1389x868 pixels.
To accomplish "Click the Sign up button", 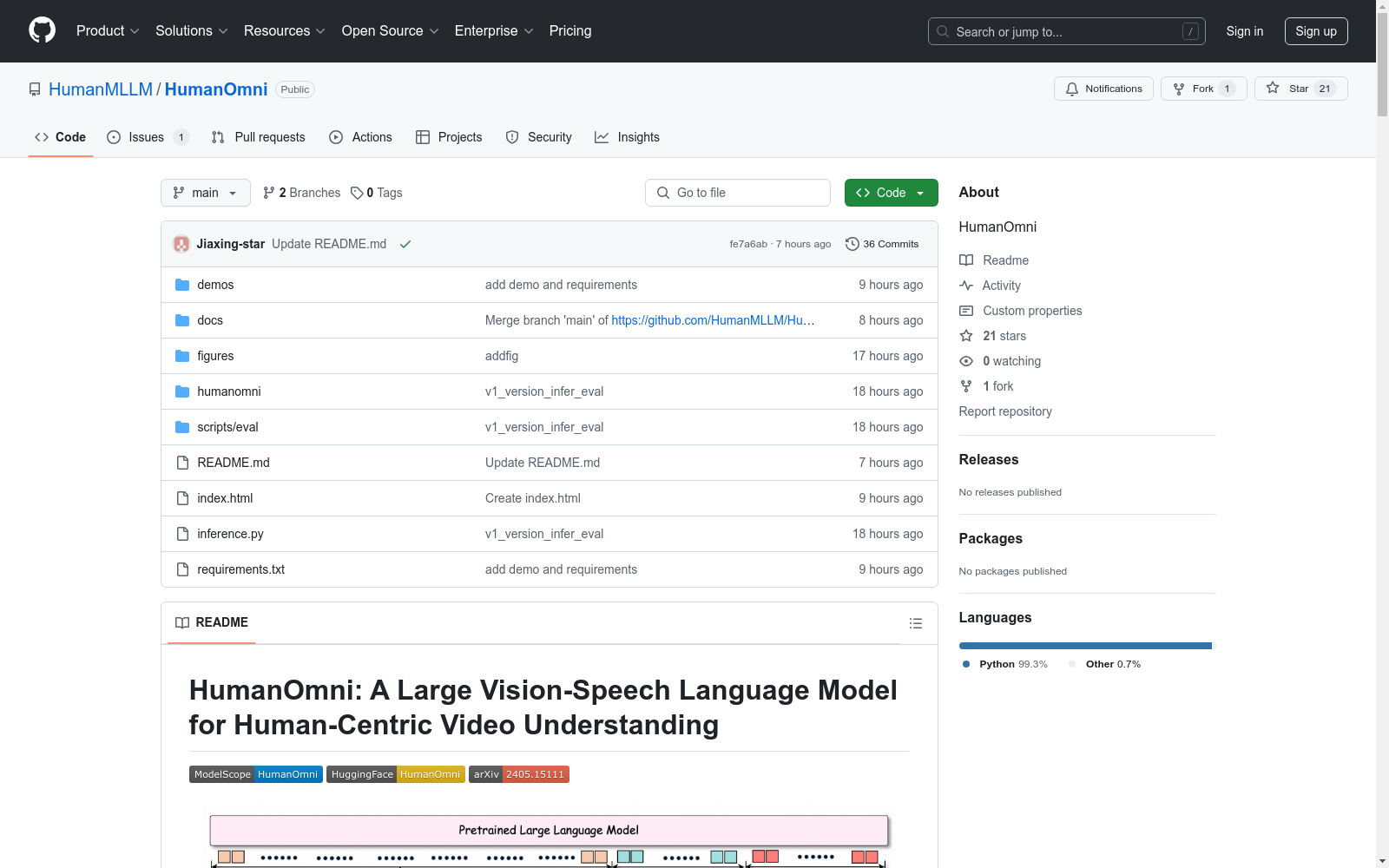I will (1315, 31).
